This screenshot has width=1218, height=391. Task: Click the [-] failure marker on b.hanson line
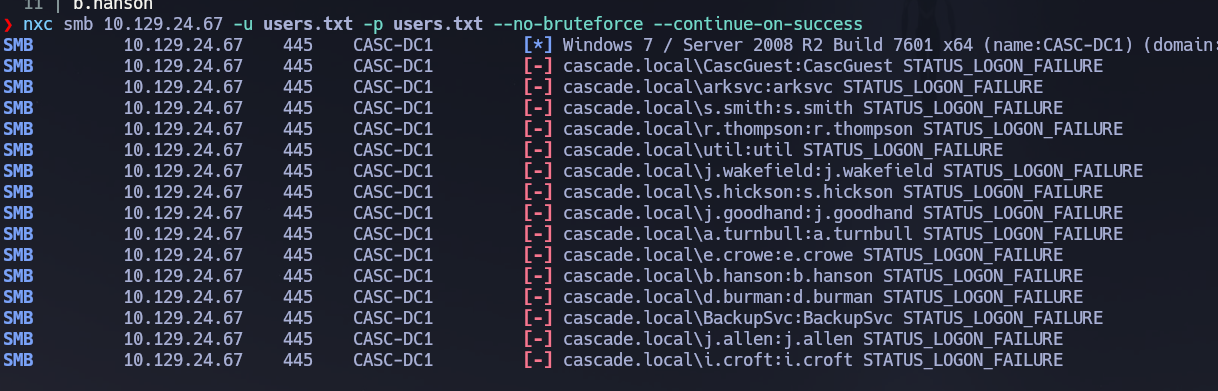[538, 276]
